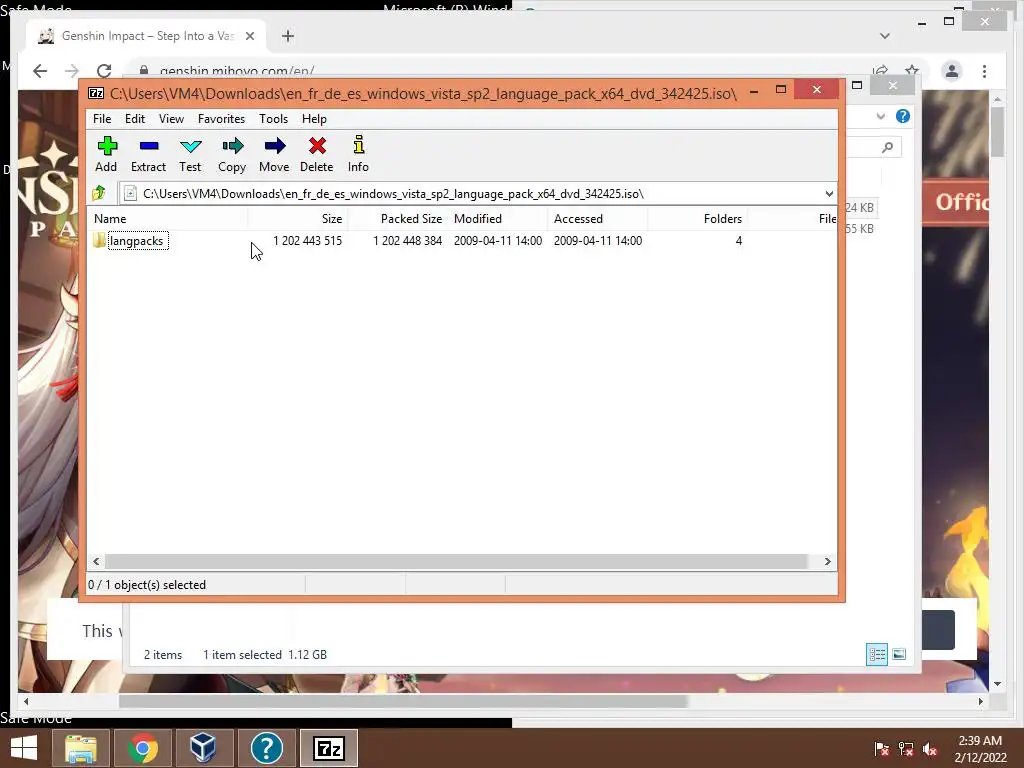The image size is (1024, 768).
Task: Switch Explorer to details view
Action: pos(876,654)
